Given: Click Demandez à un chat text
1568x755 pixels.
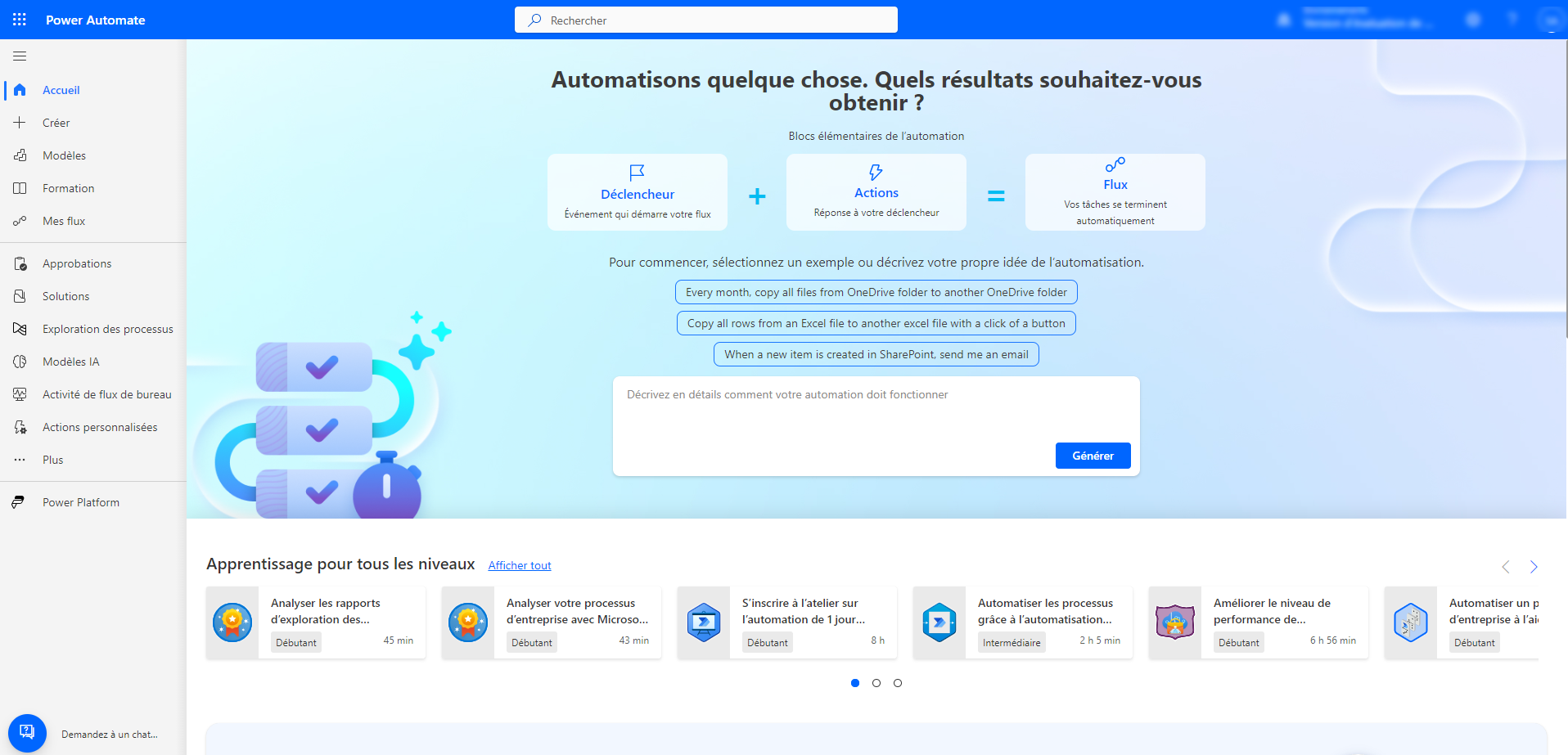Looking at the screenshot, I should coord(110,735).
